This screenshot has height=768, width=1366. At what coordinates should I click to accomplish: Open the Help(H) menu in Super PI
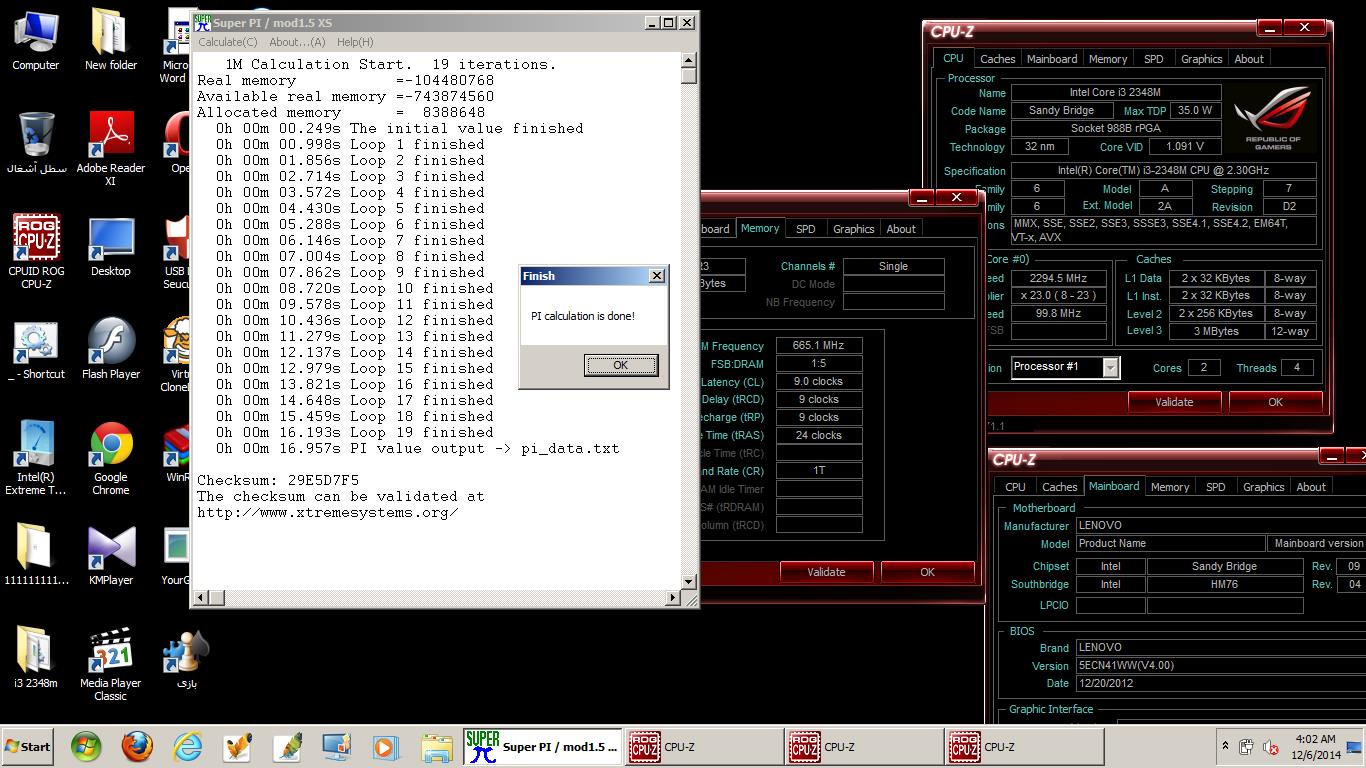click(355, 42)
